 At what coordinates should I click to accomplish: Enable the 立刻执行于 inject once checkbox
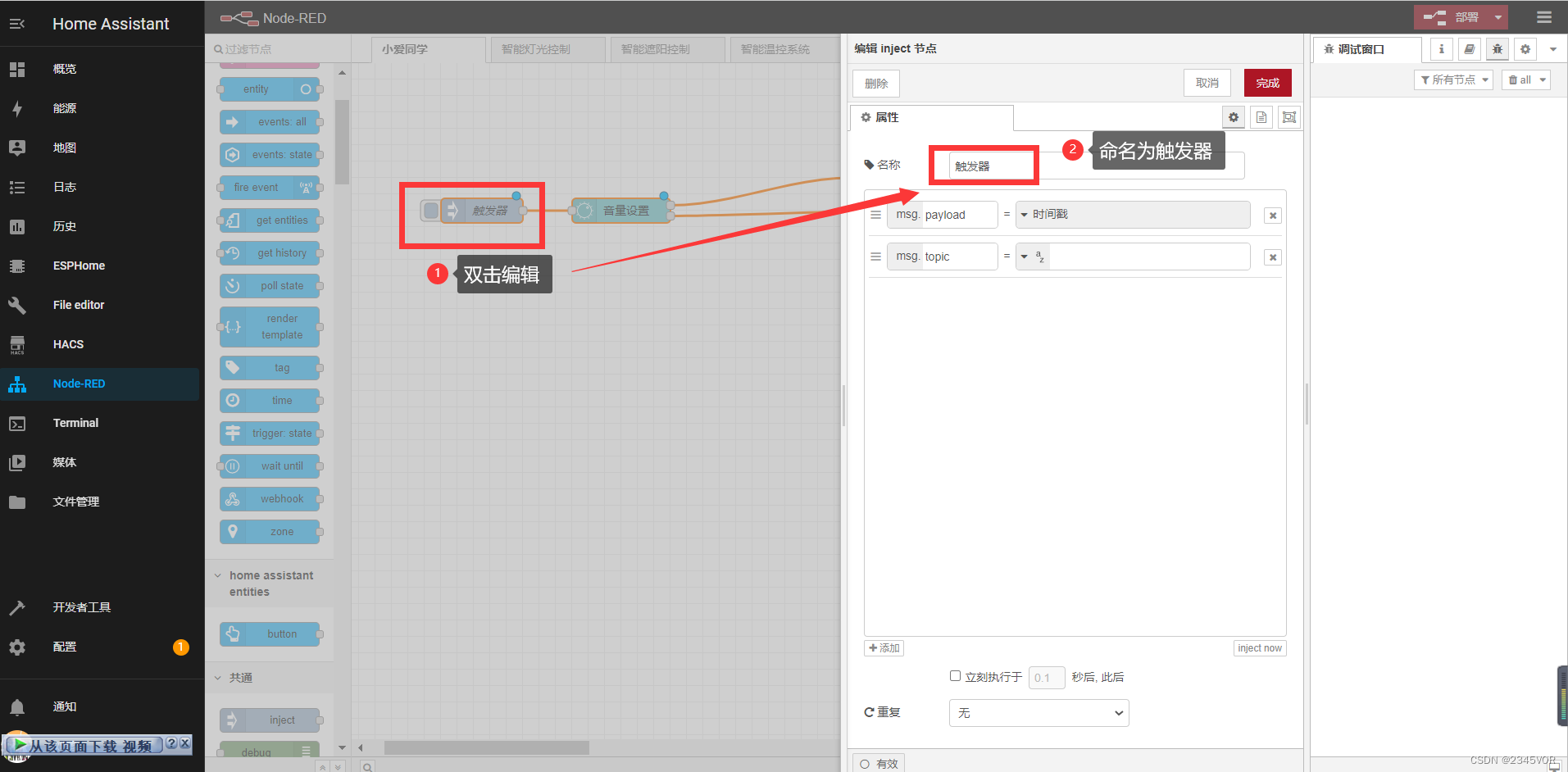pos(955,676)
